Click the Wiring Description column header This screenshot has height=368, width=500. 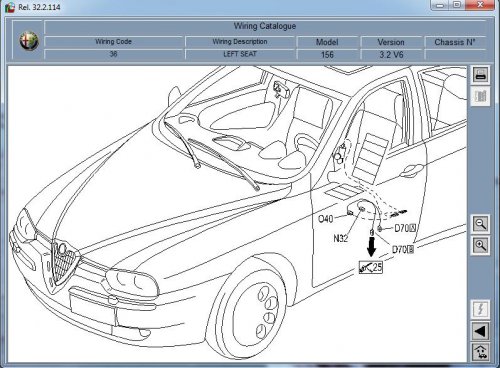tap(240, 42)
